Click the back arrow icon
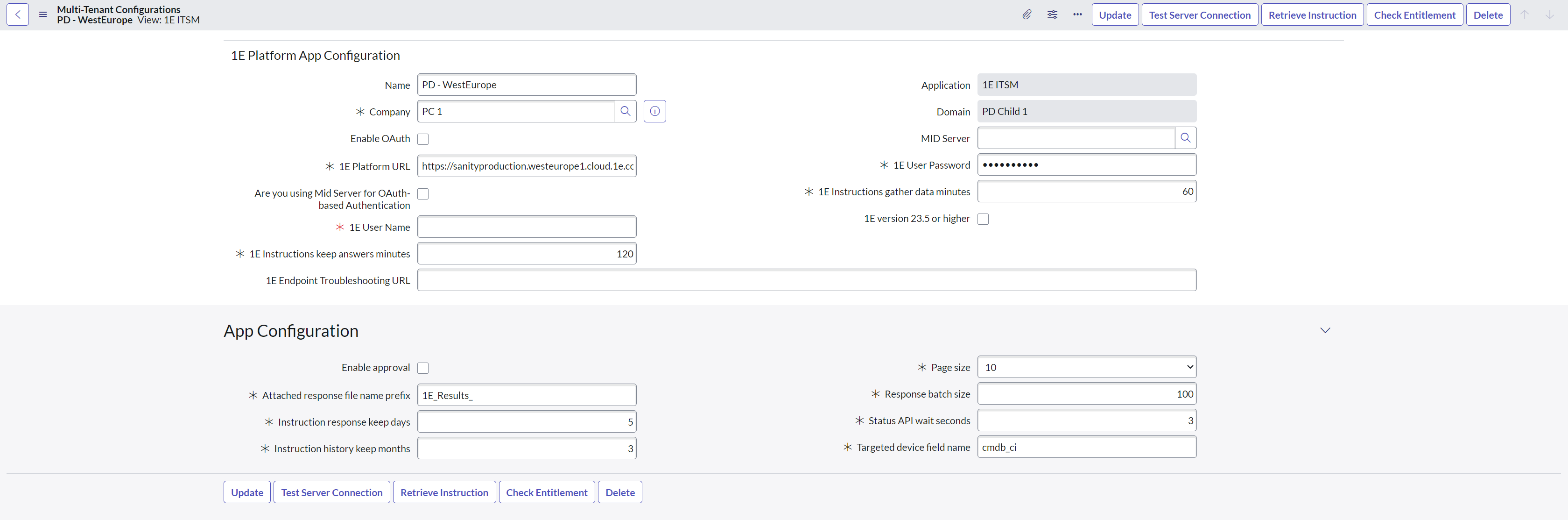Viewport: 1568px width, 520px height. 18,14
